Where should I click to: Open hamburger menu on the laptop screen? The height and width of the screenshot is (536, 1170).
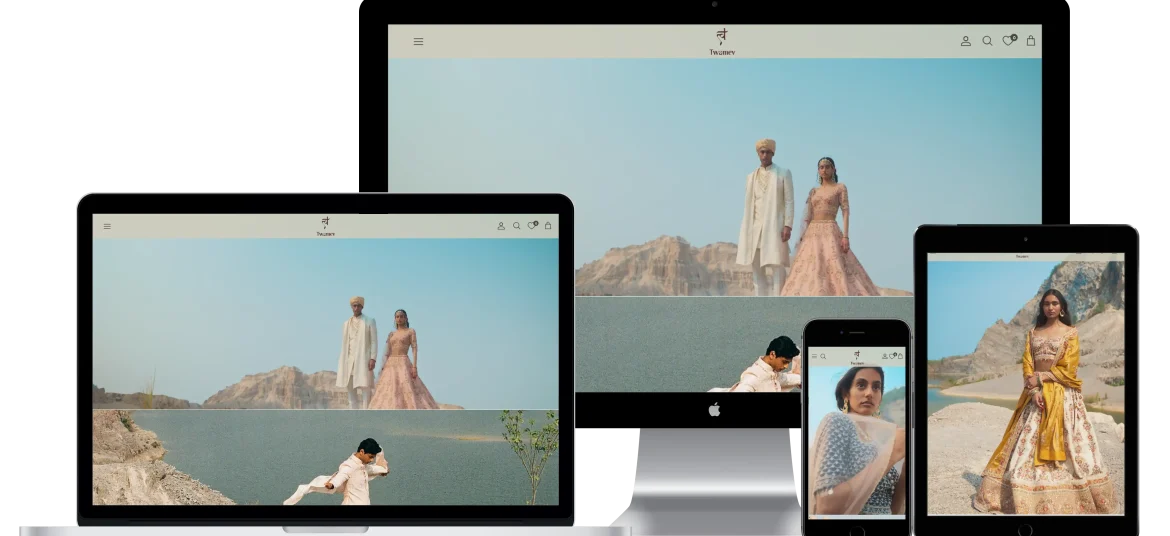[x=108, y=226]
